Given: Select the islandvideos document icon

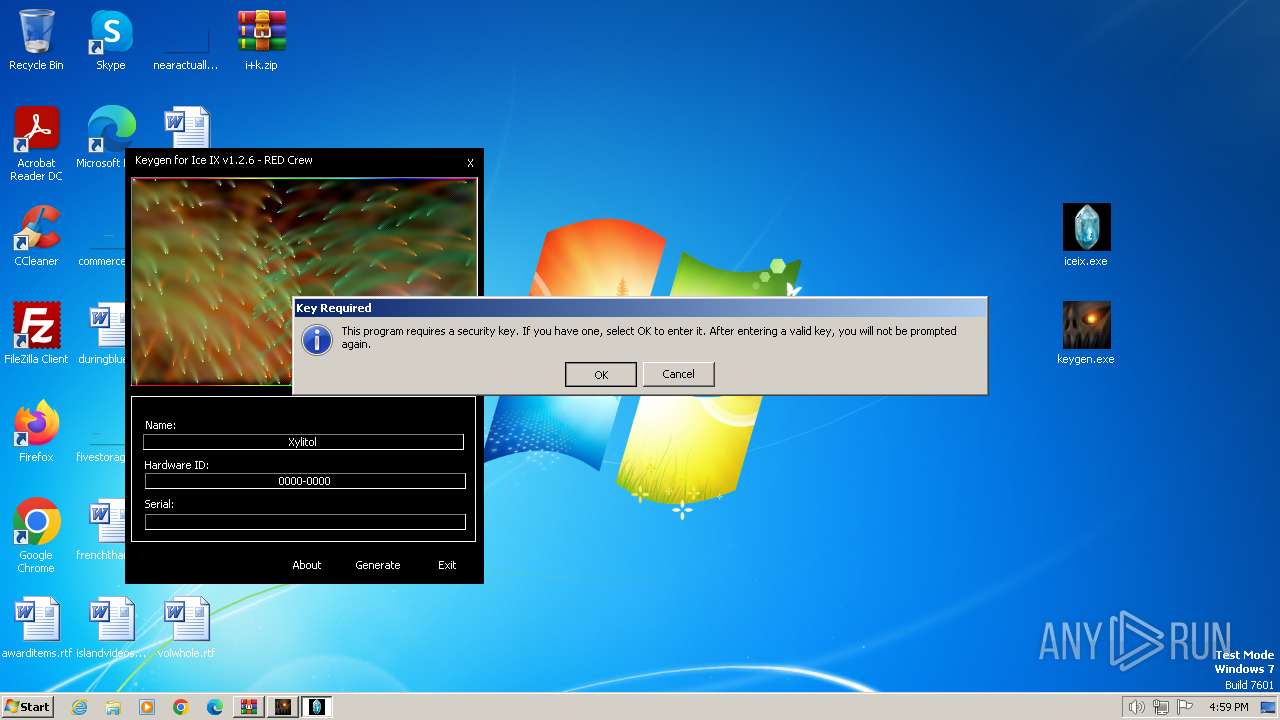Looking at the screenshot, I should tap(110, 628).
